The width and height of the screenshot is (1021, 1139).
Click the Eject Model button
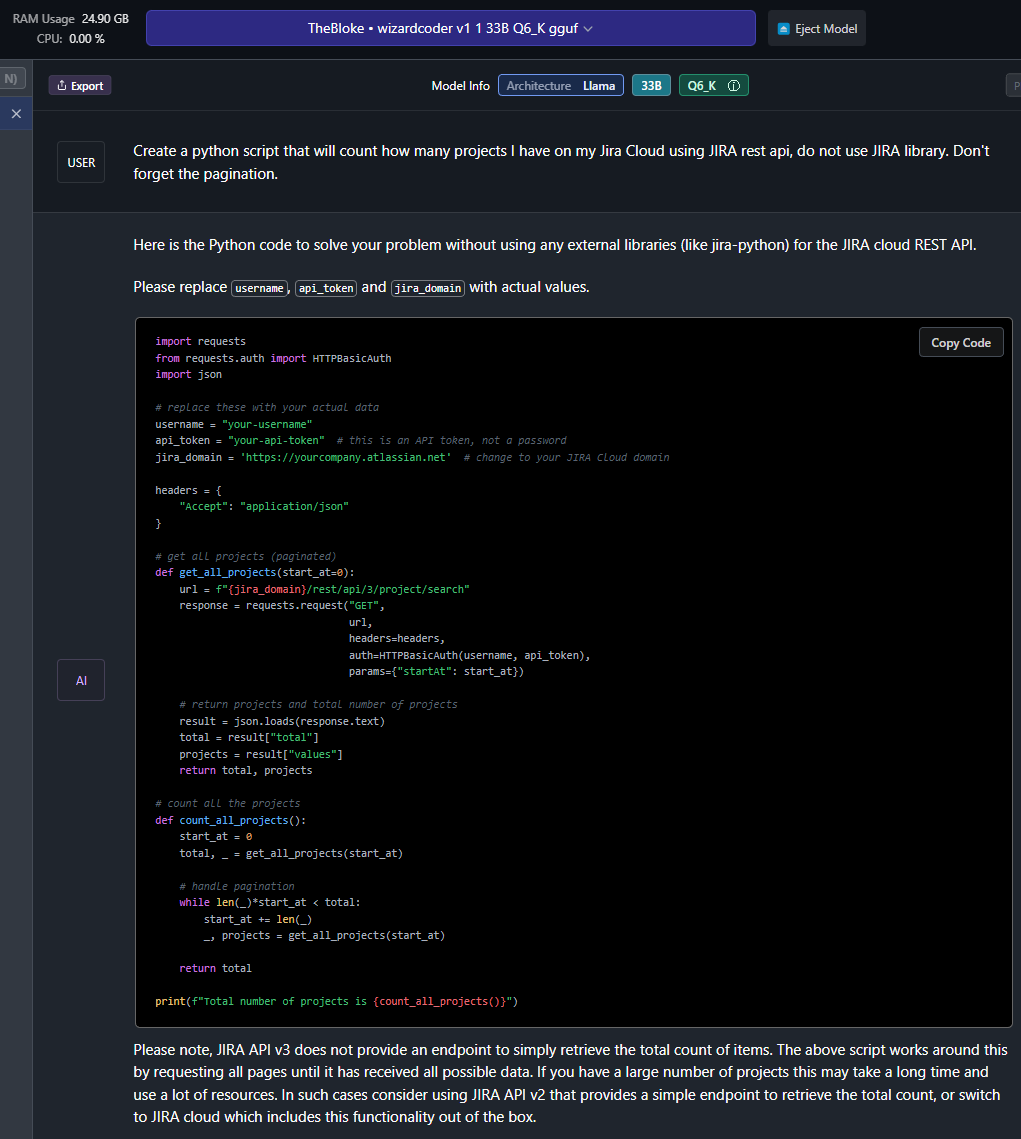(817, 28)
